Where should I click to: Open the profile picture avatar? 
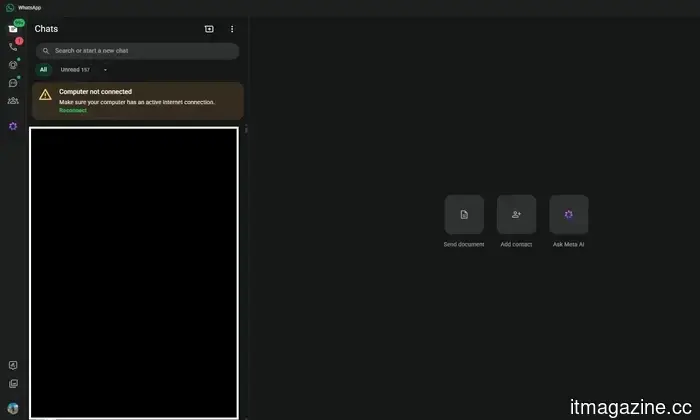pyautogui.click(x=13, y=408)
